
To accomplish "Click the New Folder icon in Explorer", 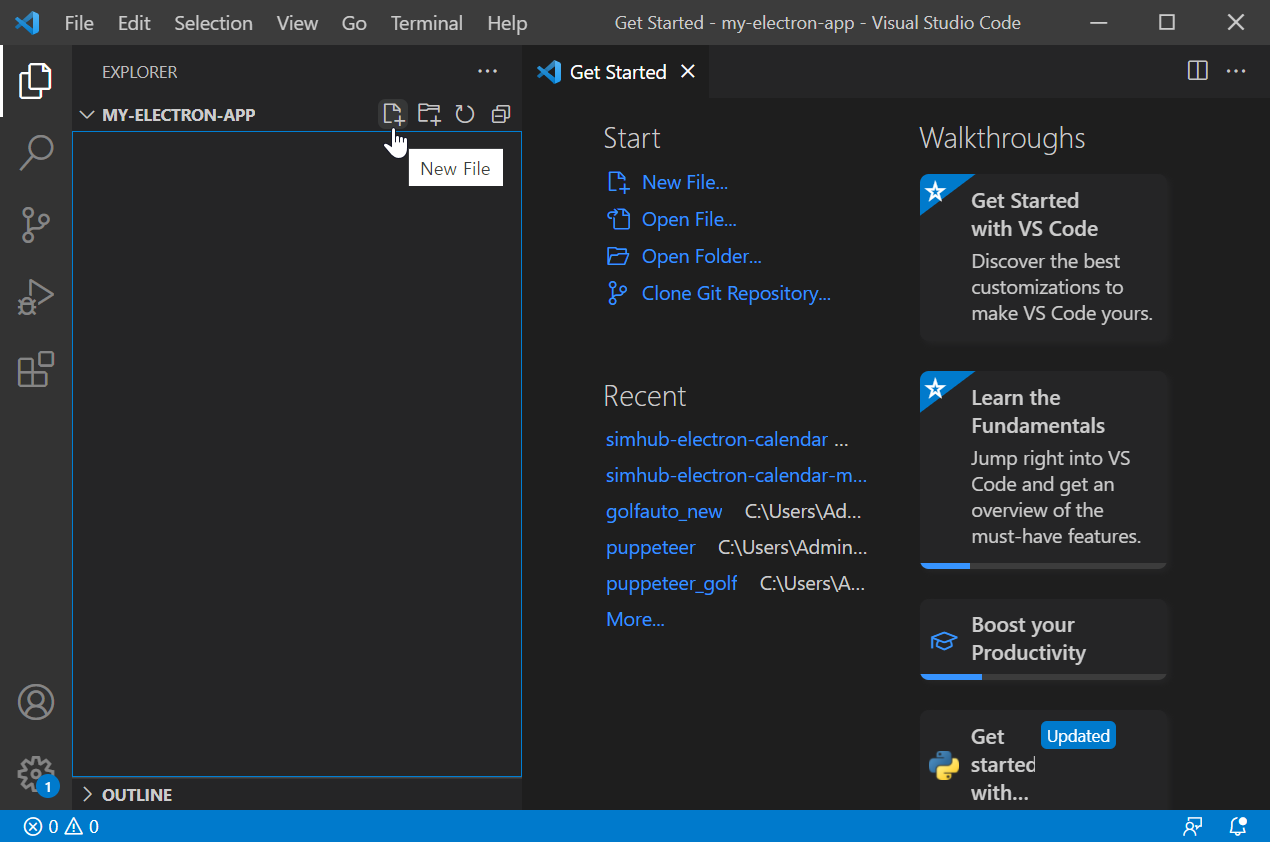I will coord(429,114).
